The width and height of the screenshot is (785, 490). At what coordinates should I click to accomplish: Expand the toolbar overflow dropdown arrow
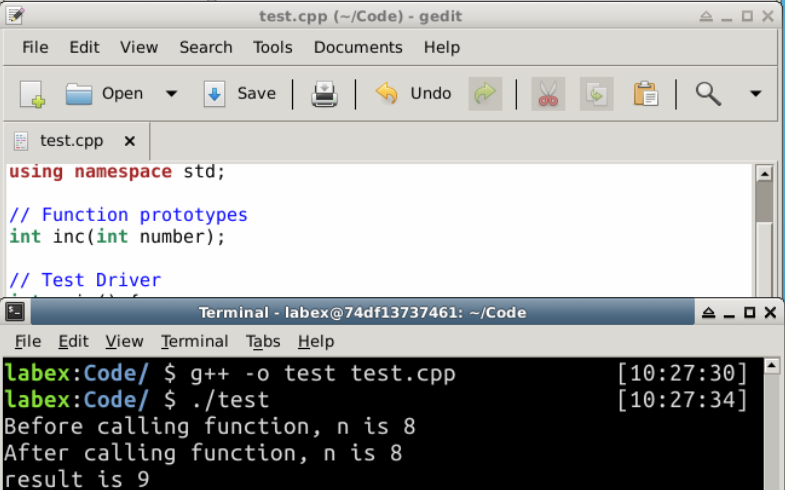click(x=755, y=94)
